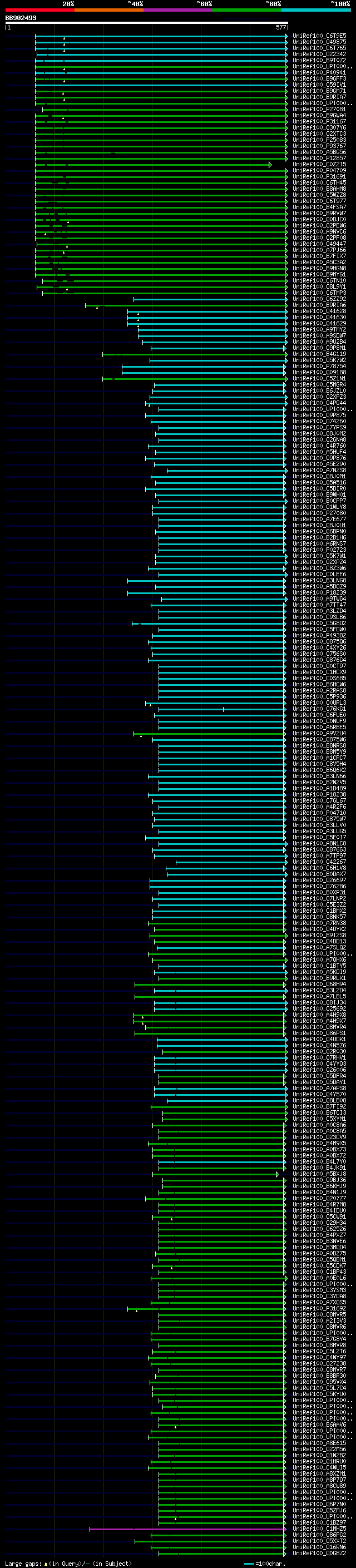
Task: Click the red ~20% identity legend bar
Action: click(x=39, y=10)
